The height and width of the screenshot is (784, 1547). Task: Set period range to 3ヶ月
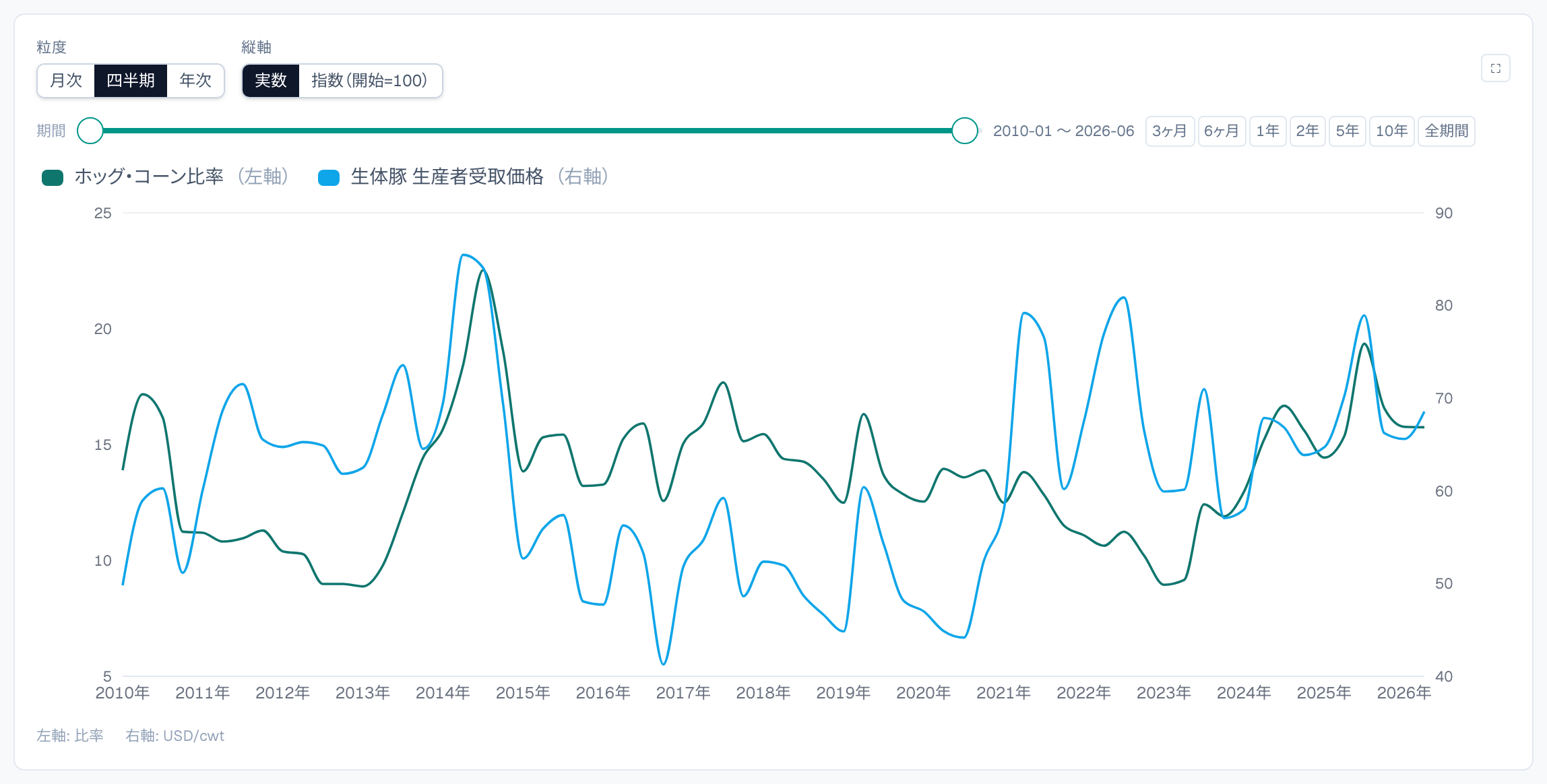pos(1170,131)
